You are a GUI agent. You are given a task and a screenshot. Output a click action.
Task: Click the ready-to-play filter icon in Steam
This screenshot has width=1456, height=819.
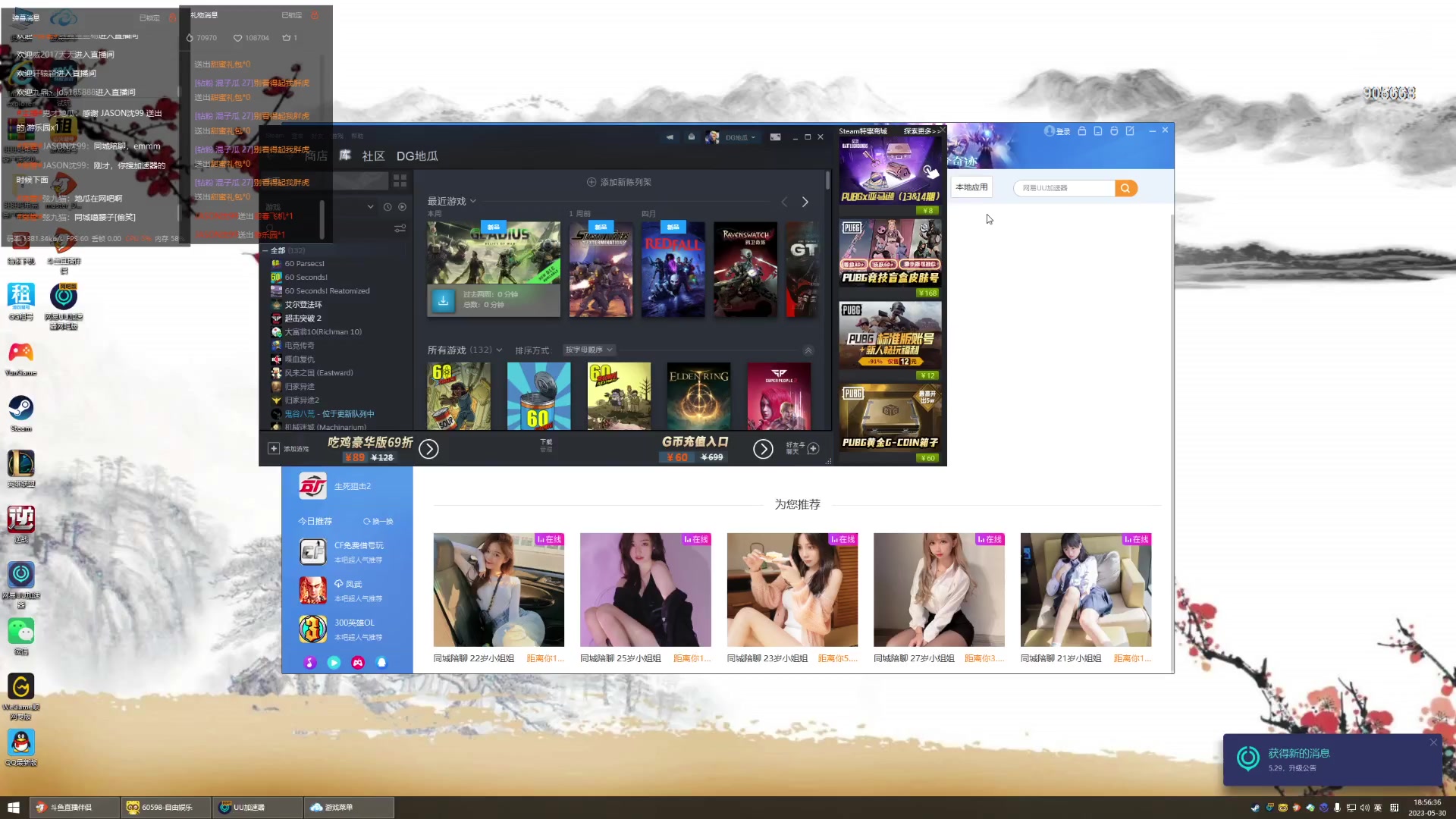pyautogui.click(x=402, y=207)
